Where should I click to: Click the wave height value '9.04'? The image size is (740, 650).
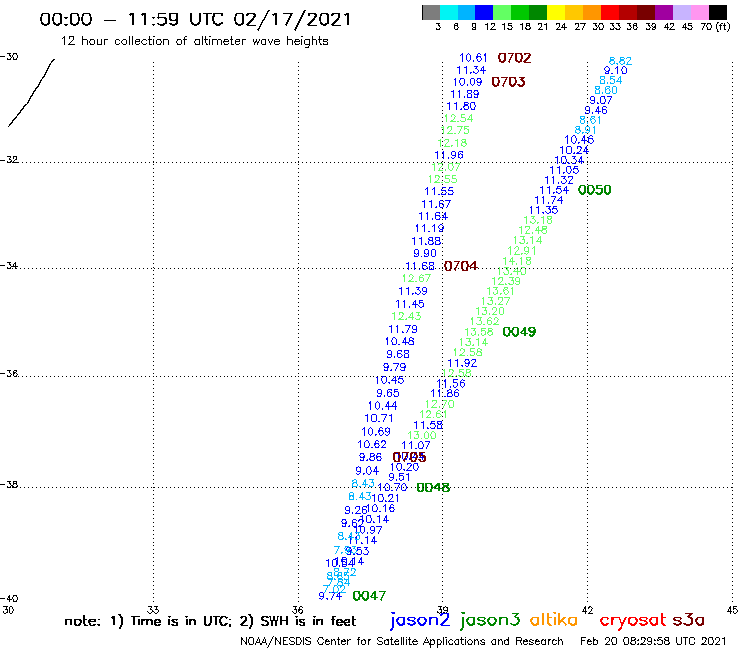367,471
